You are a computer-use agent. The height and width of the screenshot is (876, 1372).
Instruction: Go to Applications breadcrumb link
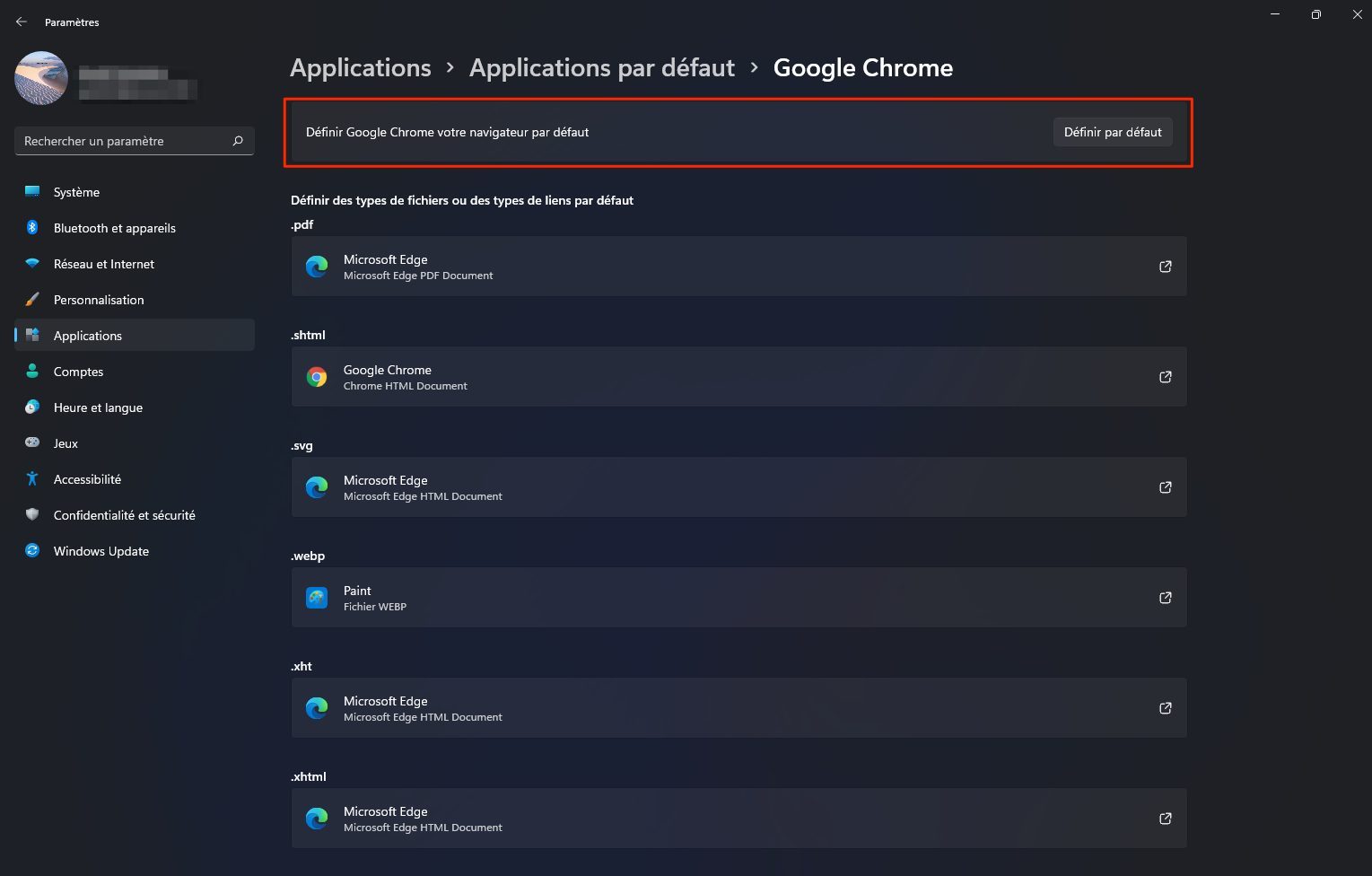coord(361,68)
